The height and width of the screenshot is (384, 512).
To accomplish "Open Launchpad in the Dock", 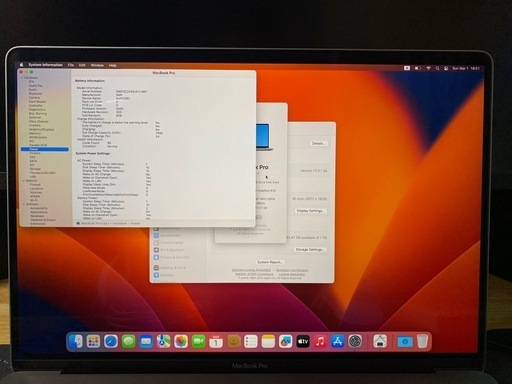I will tap(93, 341).
